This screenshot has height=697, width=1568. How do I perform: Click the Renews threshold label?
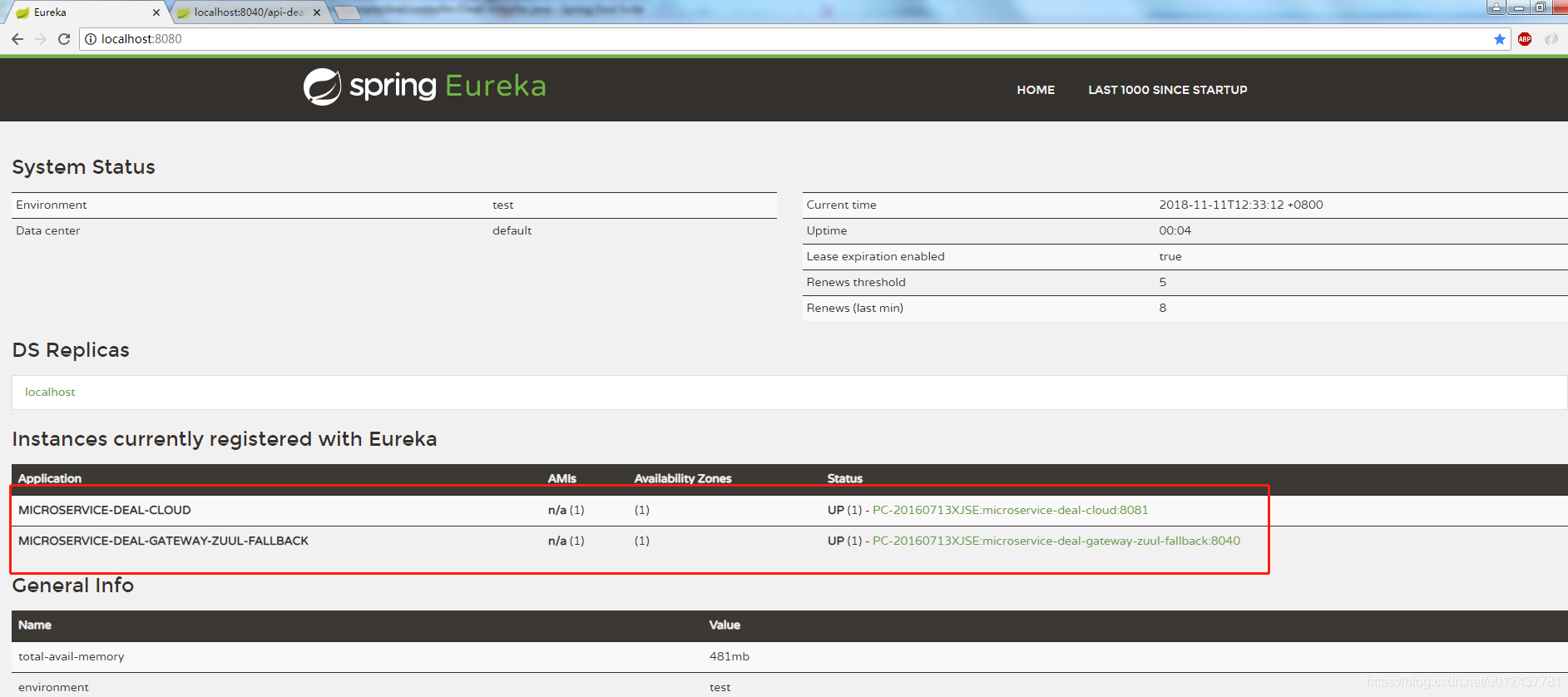click(x=856, y=282)
